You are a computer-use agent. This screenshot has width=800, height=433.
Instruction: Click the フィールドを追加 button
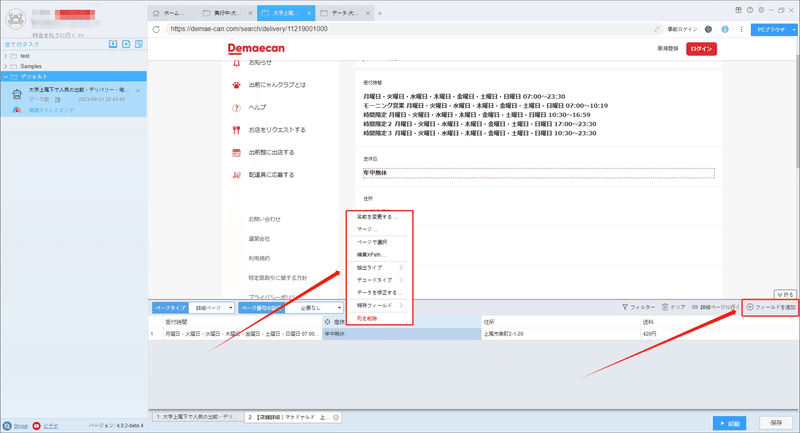point(771,307)
